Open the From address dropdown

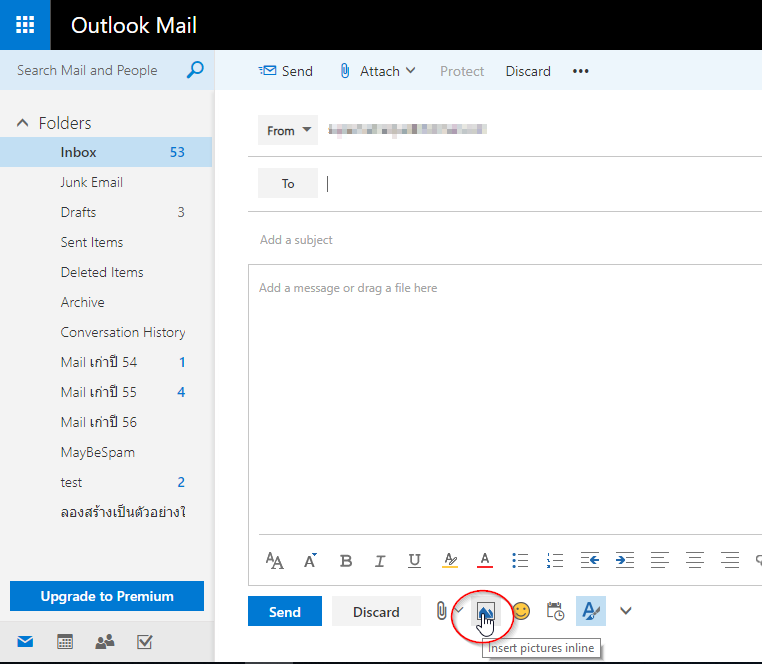[x=288, y=130]
